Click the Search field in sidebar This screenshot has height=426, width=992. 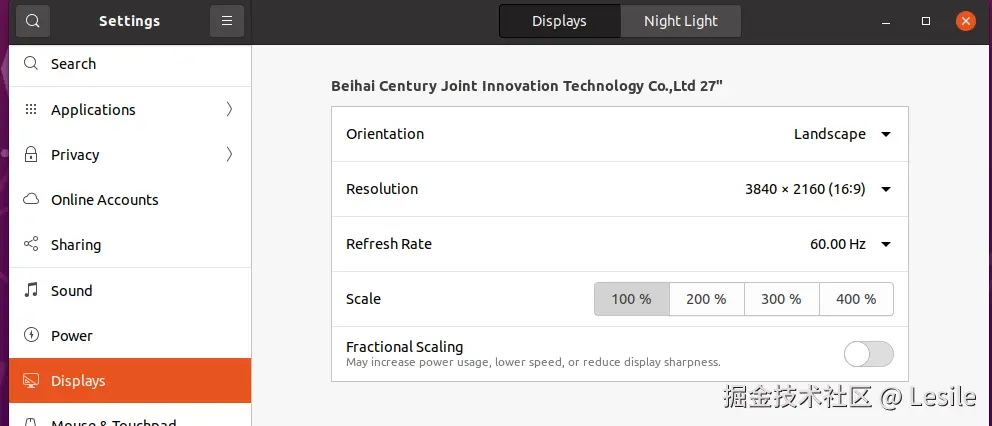(x=130, y=64)
